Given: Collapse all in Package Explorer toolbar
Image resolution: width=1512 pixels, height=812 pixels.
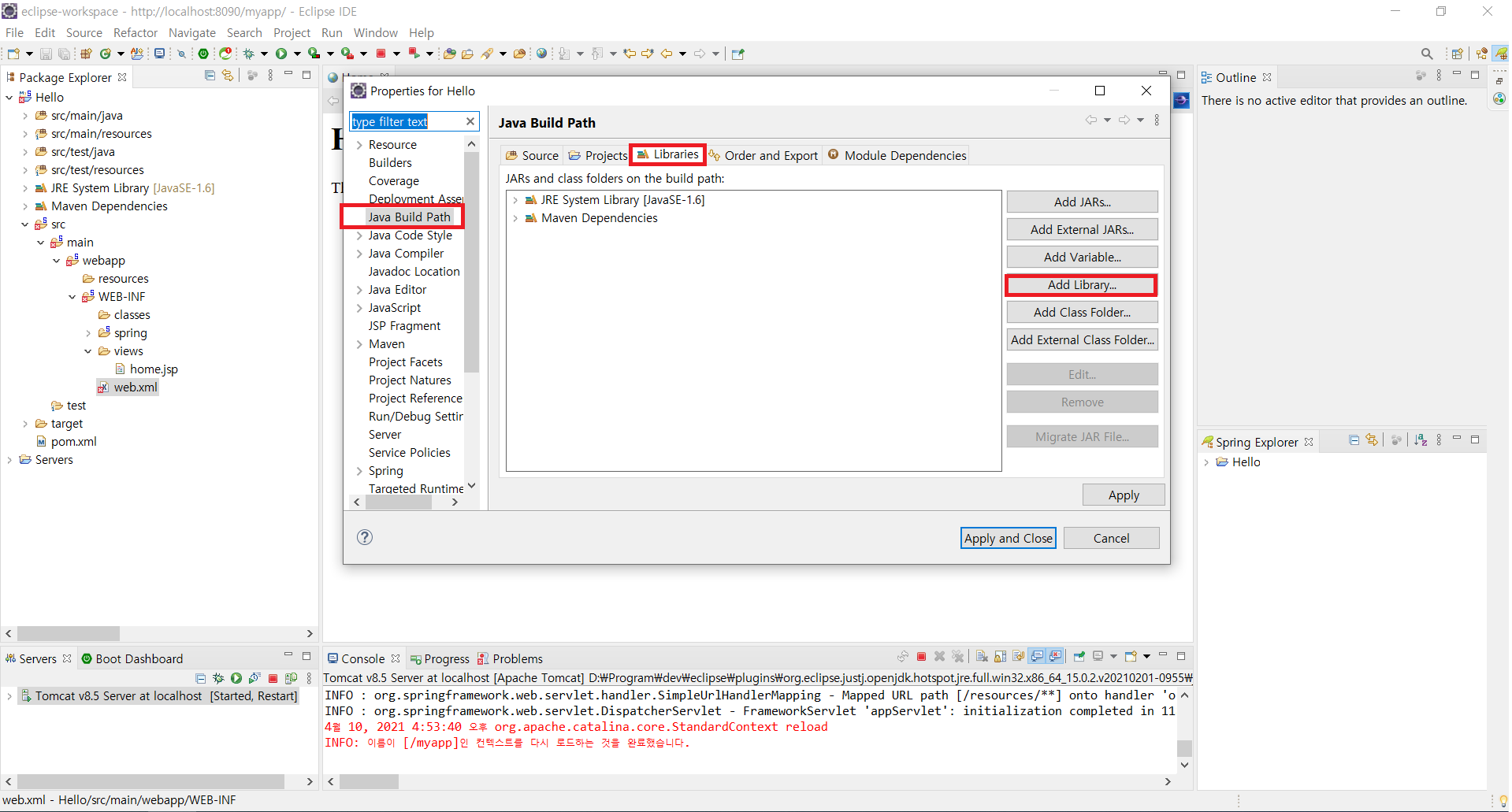Looking at the screenshot, I should pos(210,76).
